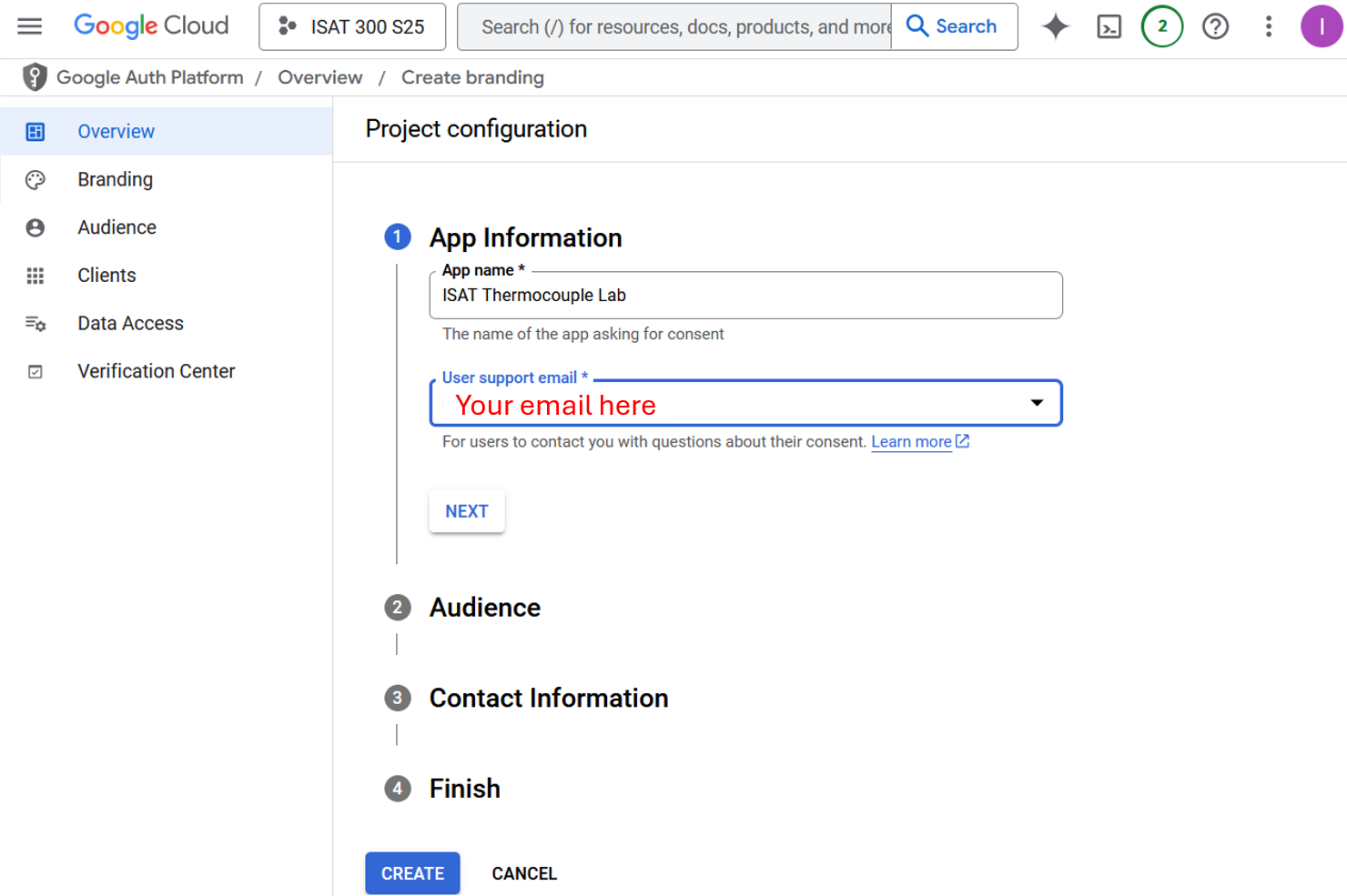Open Verification Center in the sidebar
Image resolution: width=1347 pixels, height=896 pixels.
coord(166,371)
